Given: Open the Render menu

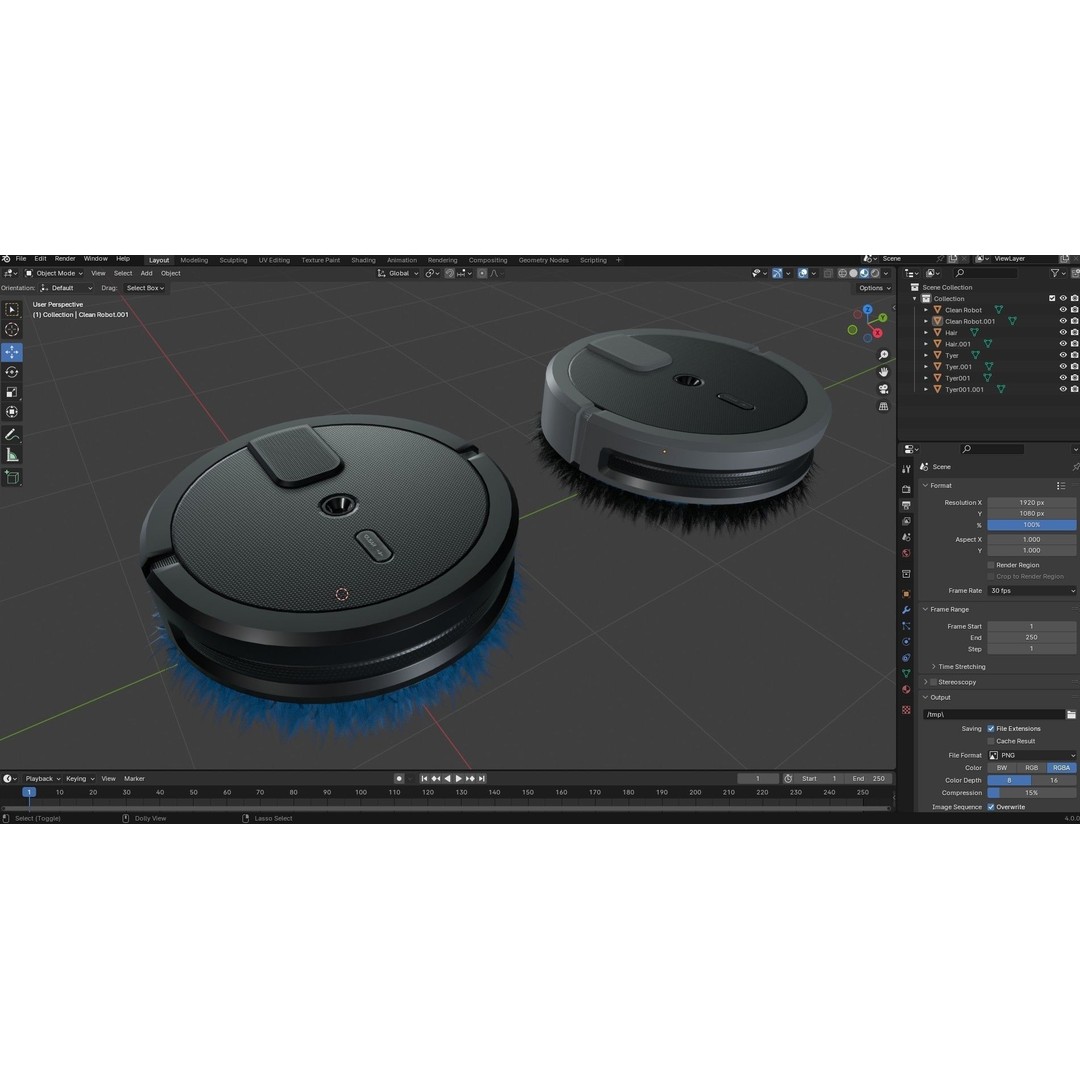Looking at the screenshot, I should click(65, 259).
